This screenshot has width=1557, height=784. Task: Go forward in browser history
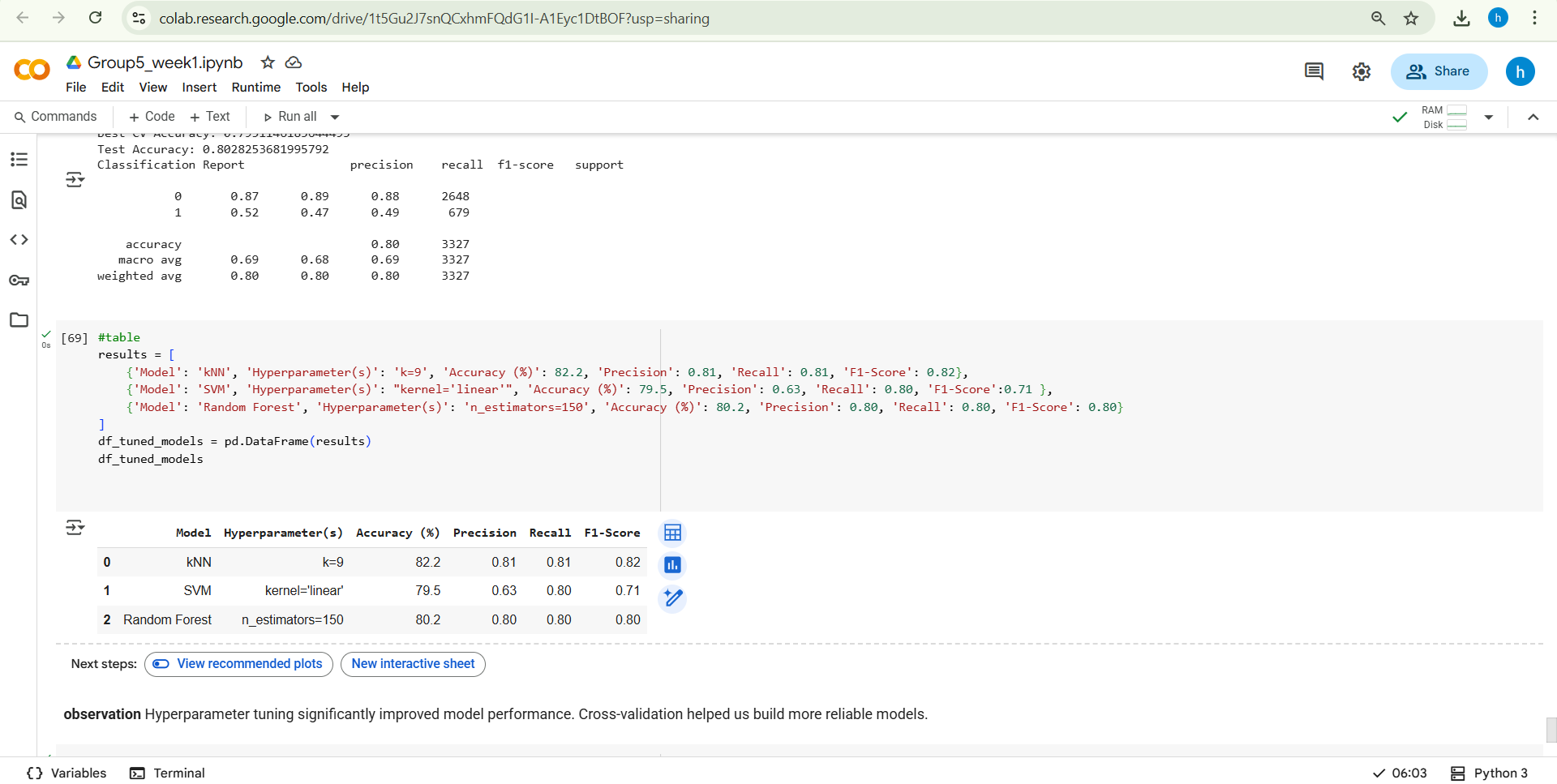tap(59, 18)
